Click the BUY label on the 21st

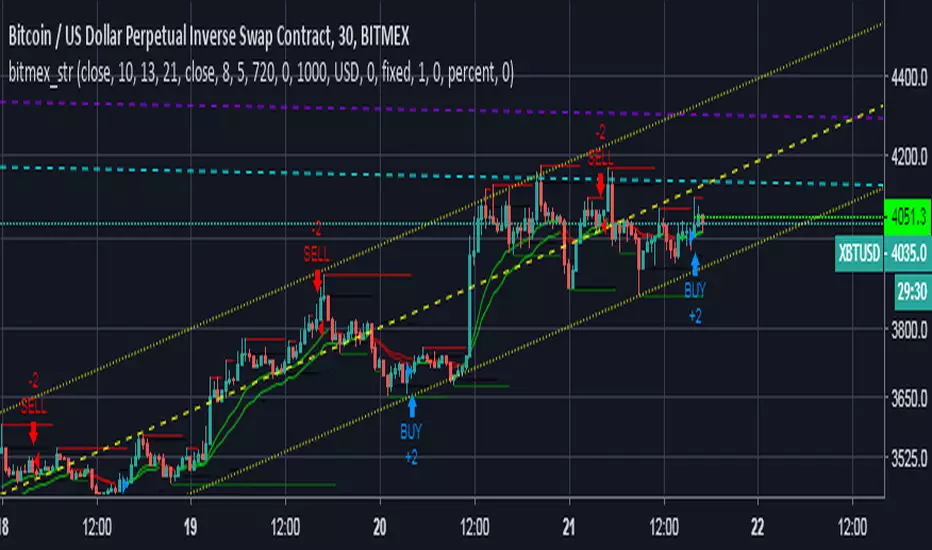click(695, 290)
